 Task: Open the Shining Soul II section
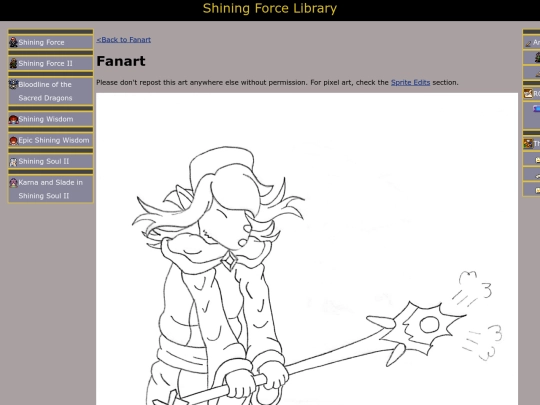51,162
